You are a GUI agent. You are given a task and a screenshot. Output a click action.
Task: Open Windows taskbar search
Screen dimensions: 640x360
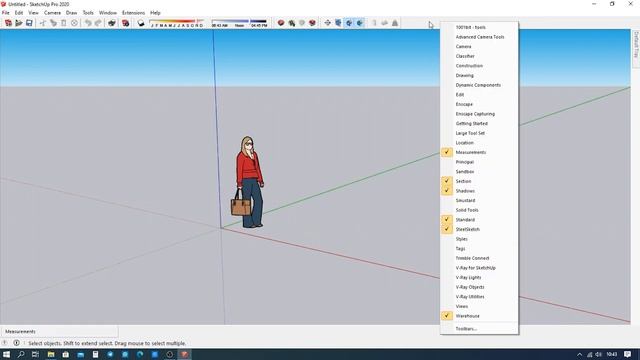pos(21,354)
